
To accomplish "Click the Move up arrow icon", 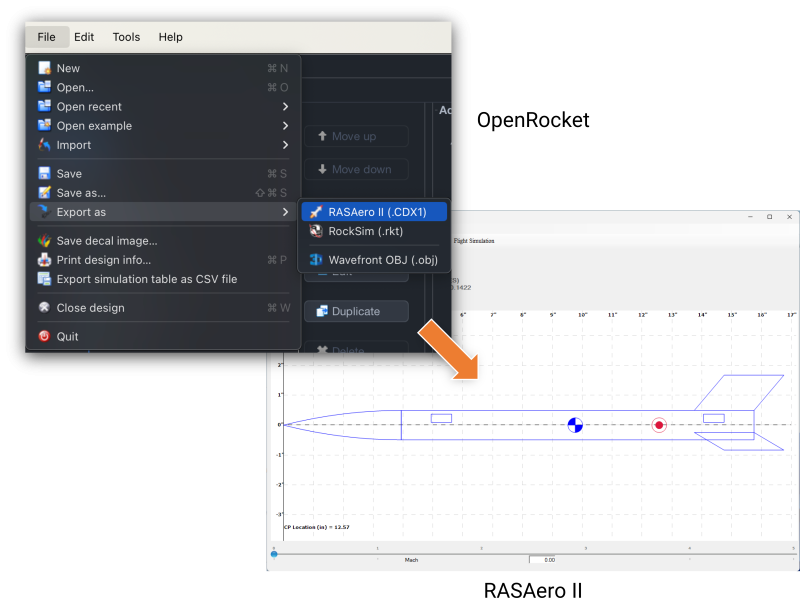I will pyautogui.click(x=322, y=136).
